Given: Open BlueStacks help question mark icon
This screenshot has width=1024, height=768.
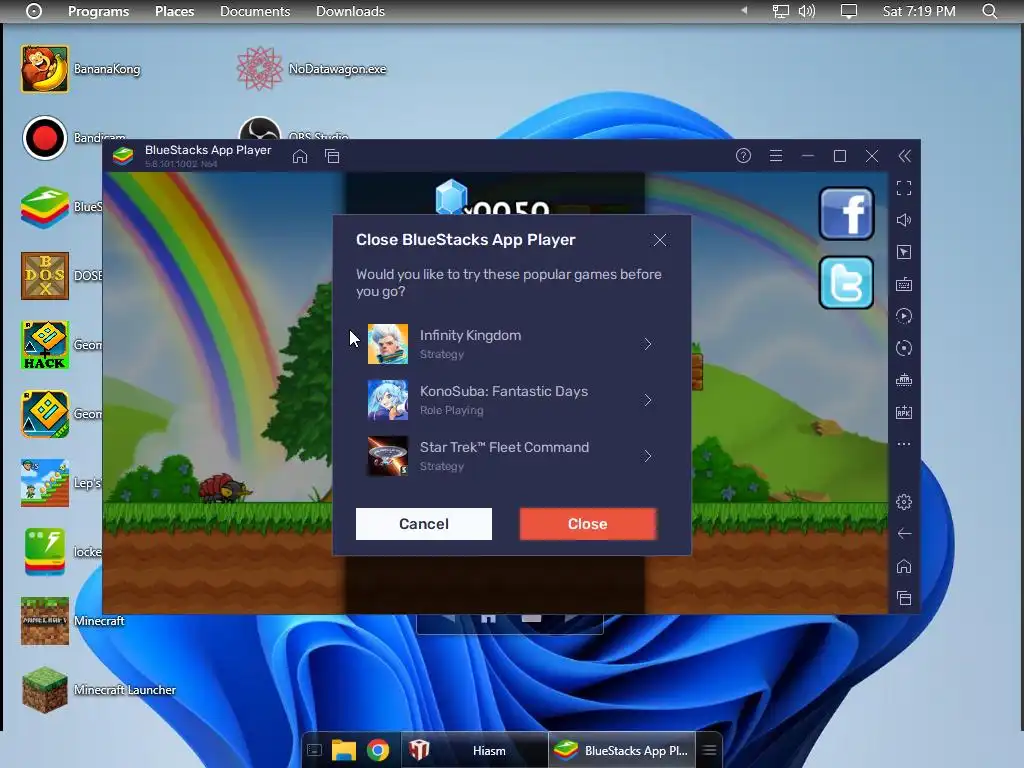Looking at the screenshot, I should (743, 155).
